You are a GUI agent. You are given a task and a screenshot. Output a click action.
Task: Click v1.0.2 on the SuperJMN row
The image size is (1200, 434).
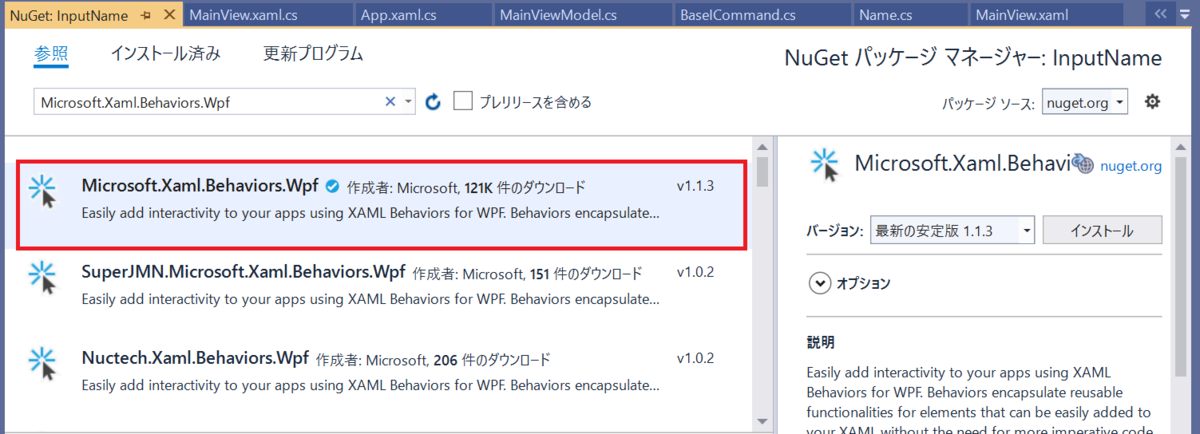pyautogui.click(x=695, y=272)
